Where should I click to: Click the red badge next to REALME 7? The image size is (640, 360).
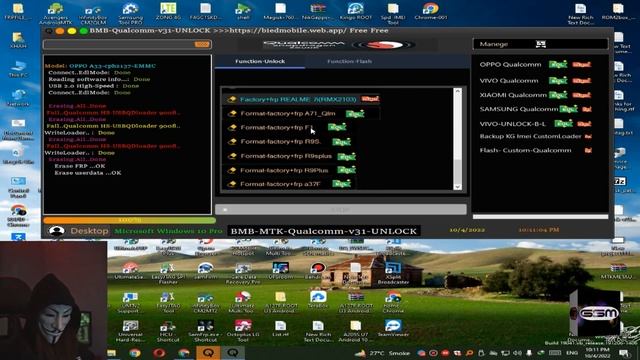click(370, 99)
